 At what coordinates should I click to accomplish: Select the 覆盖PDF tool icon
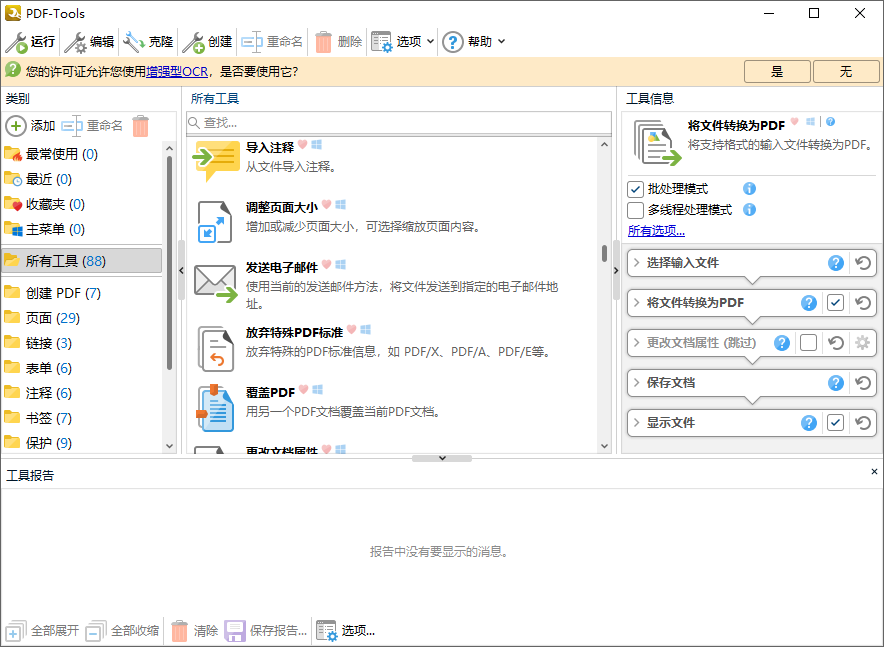point(215,409)
